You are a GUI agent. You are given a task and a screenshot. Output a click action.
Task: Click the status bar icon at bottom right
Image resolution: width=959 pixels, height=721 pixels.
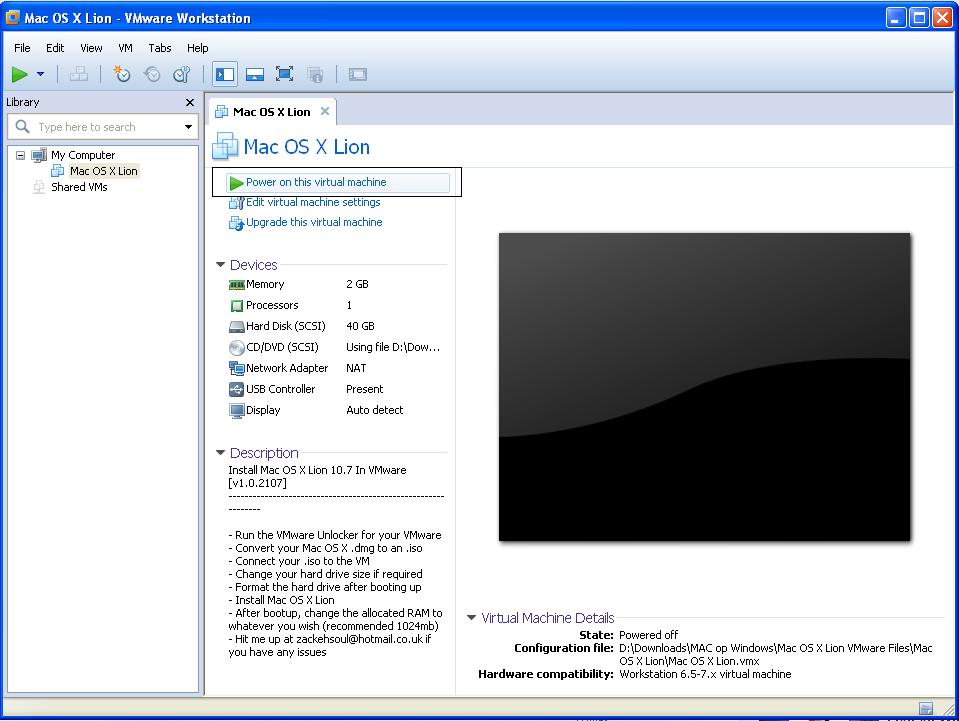[x=926, y=708]
